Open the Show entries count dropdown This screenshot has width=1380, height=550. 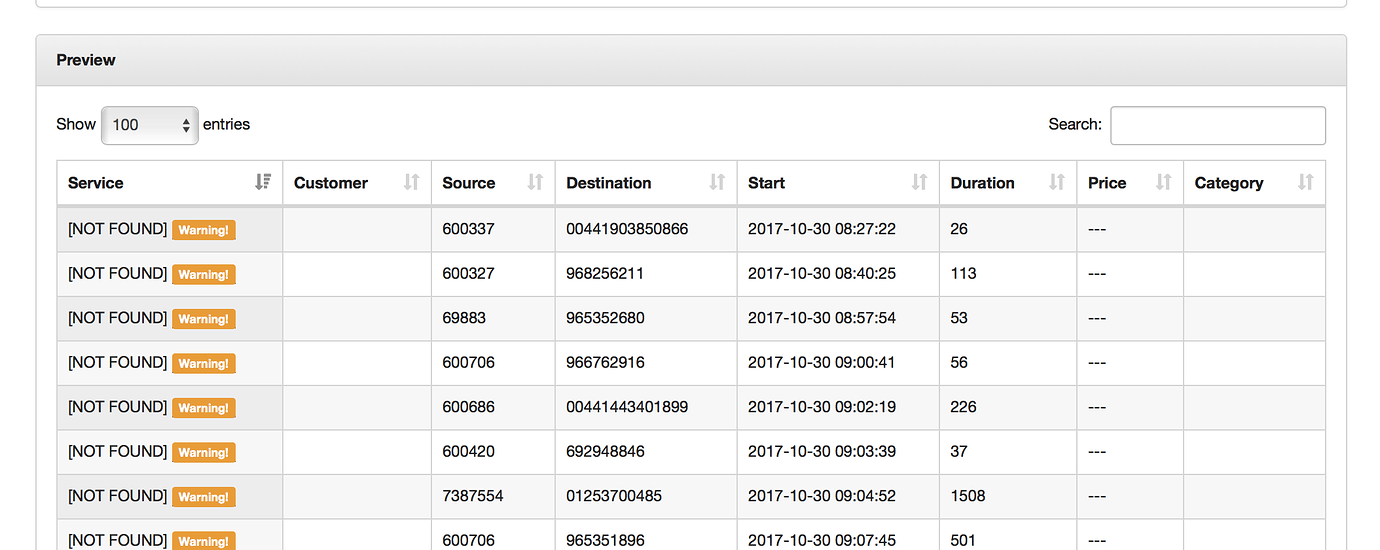click(x=150, y=125)
